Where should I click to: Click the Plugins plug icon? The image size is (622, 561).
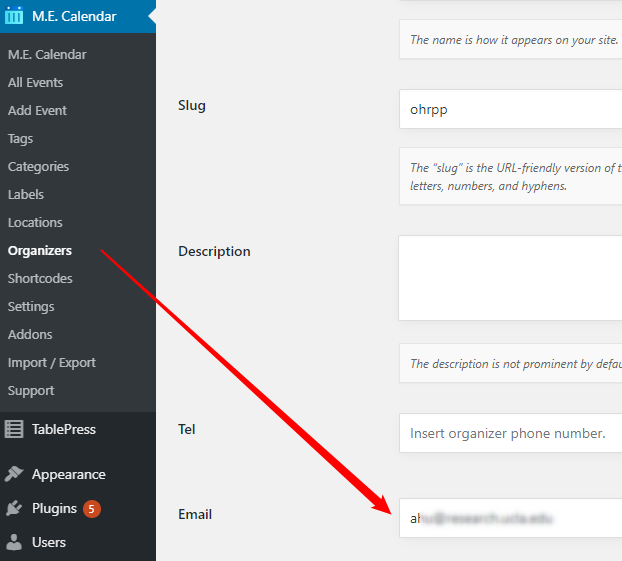pos(14,508)
